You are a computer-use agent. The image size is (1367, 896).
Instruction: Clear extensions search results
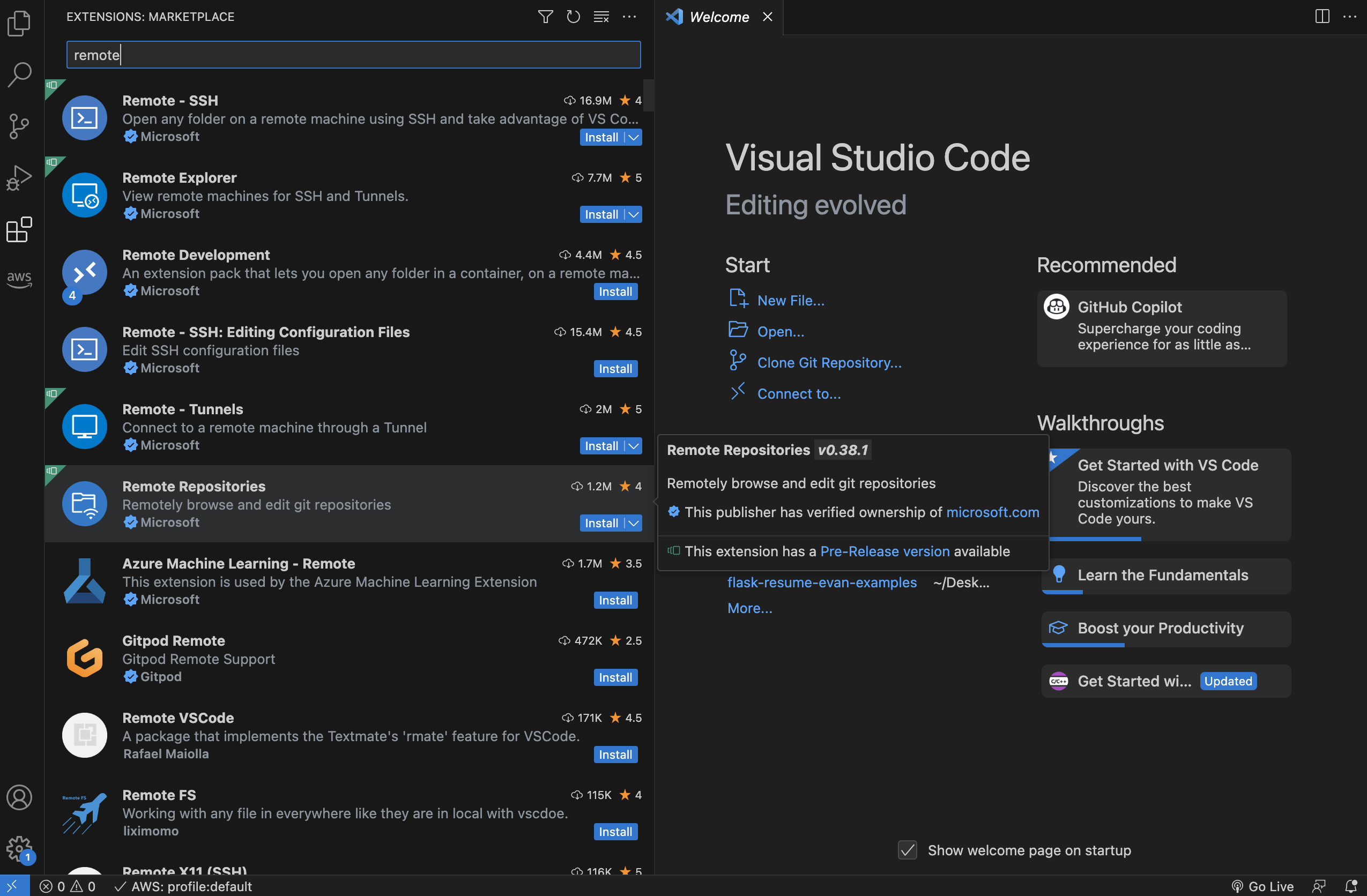click(x=601, y=17)
